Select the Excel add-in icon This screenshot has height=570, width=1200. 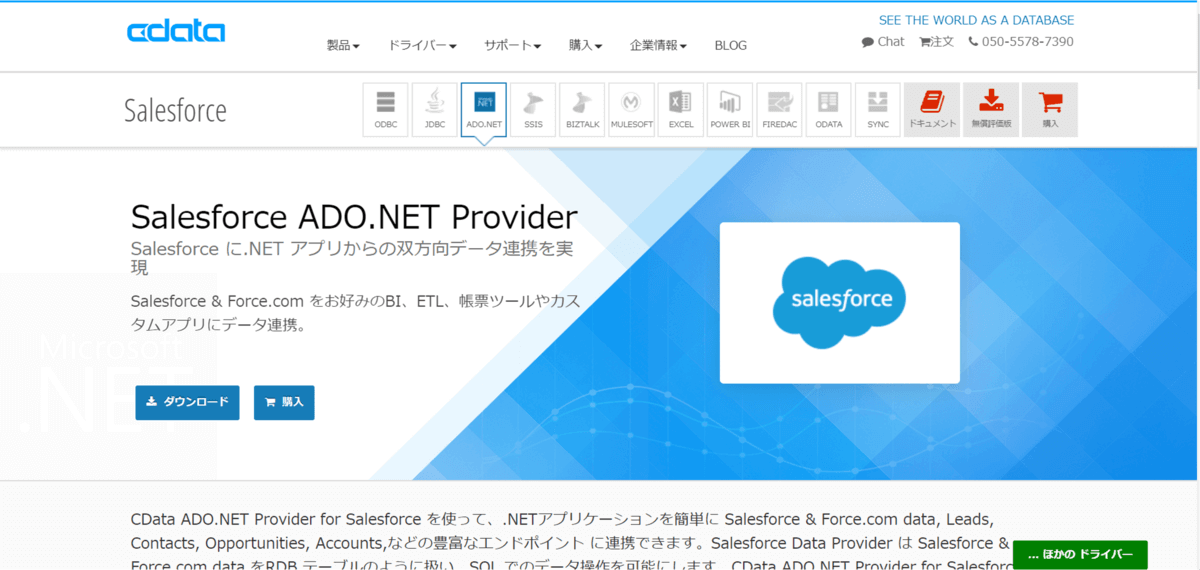(x=681, y=109)
